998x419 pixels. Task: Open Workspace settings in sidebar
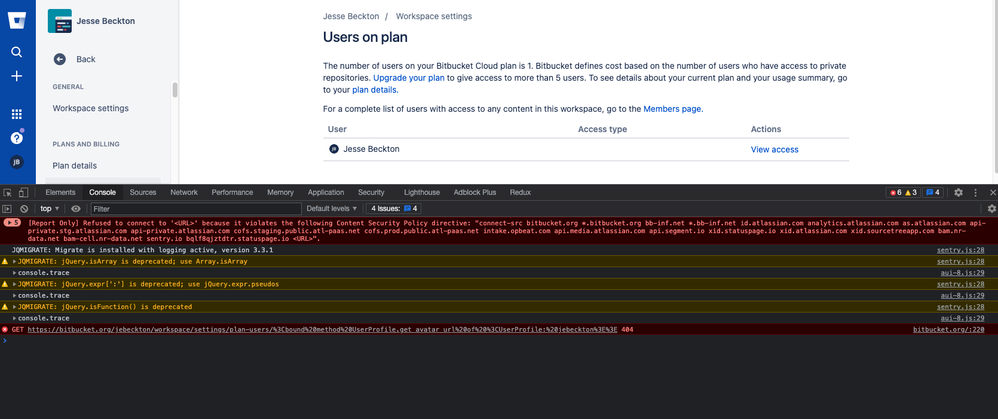[90, 108]
